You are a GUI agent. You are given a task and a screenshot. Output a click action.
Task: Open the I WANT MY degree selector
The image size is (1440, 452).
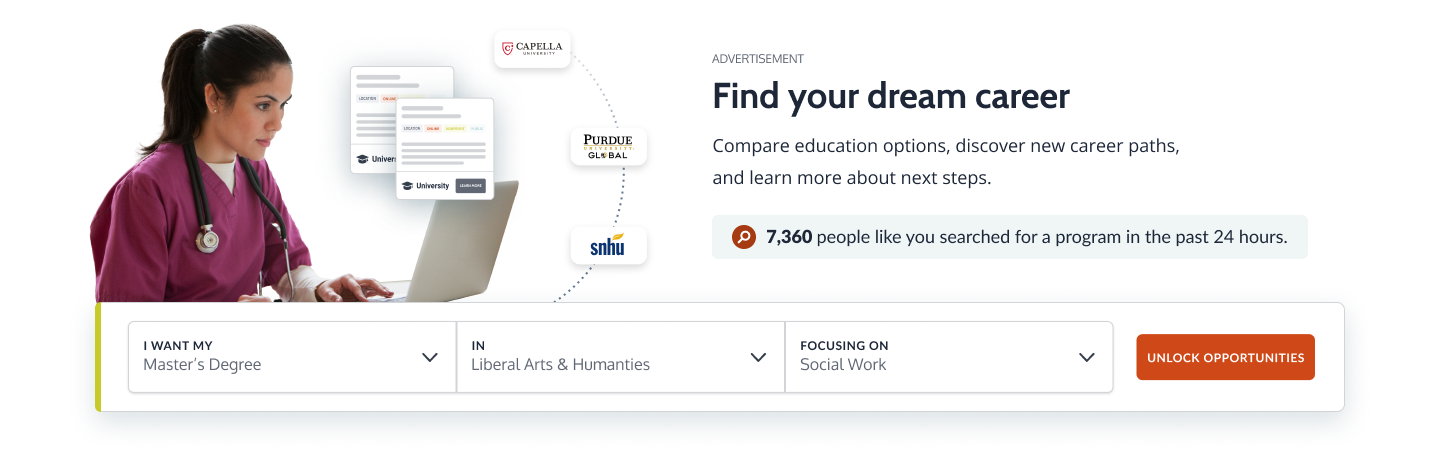click(x=292, y=356)
